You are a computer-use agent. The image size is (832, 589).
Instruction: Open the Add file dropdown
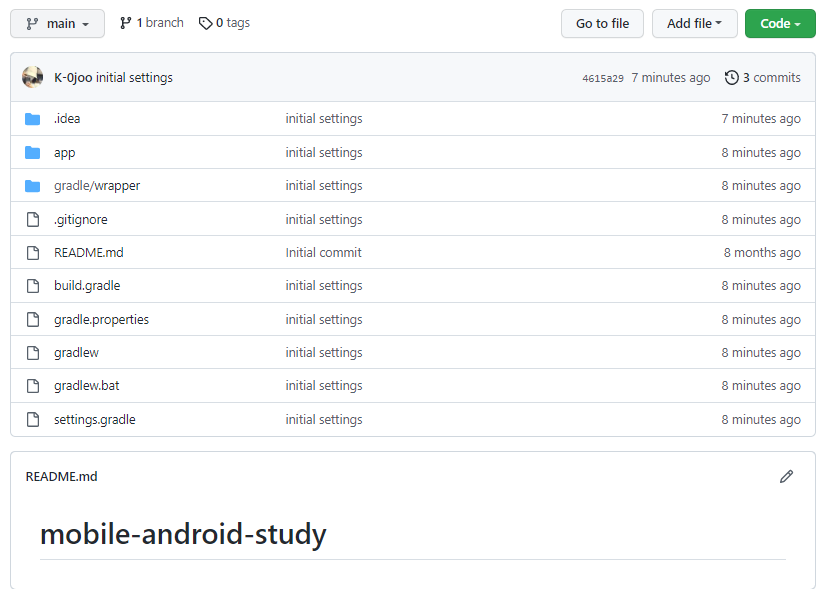tap(695, 23)
